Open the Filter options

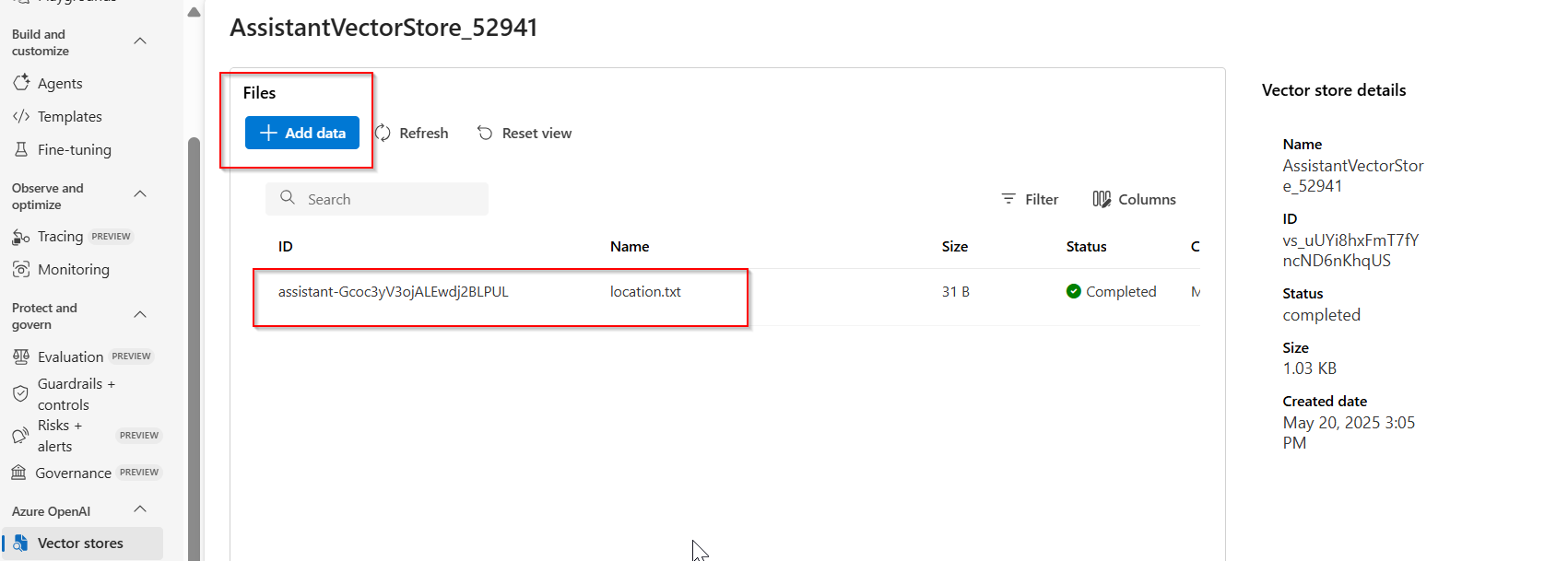(x=1030, y=199)
